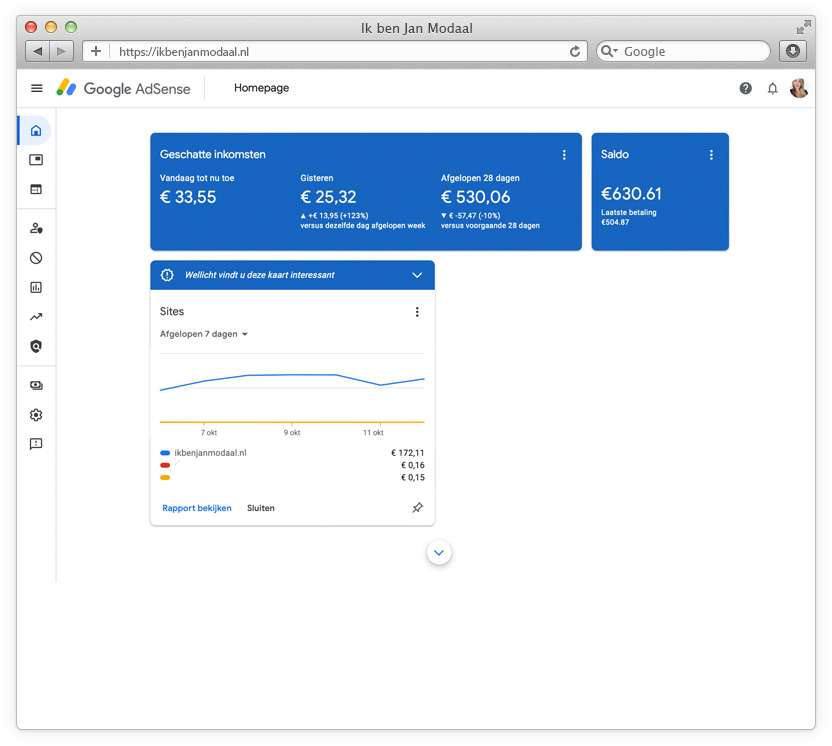Click the € 0,16 site earnings value
Image resolution: width=832 pixels, height=746 pixels.
click(x=413, y=465)
